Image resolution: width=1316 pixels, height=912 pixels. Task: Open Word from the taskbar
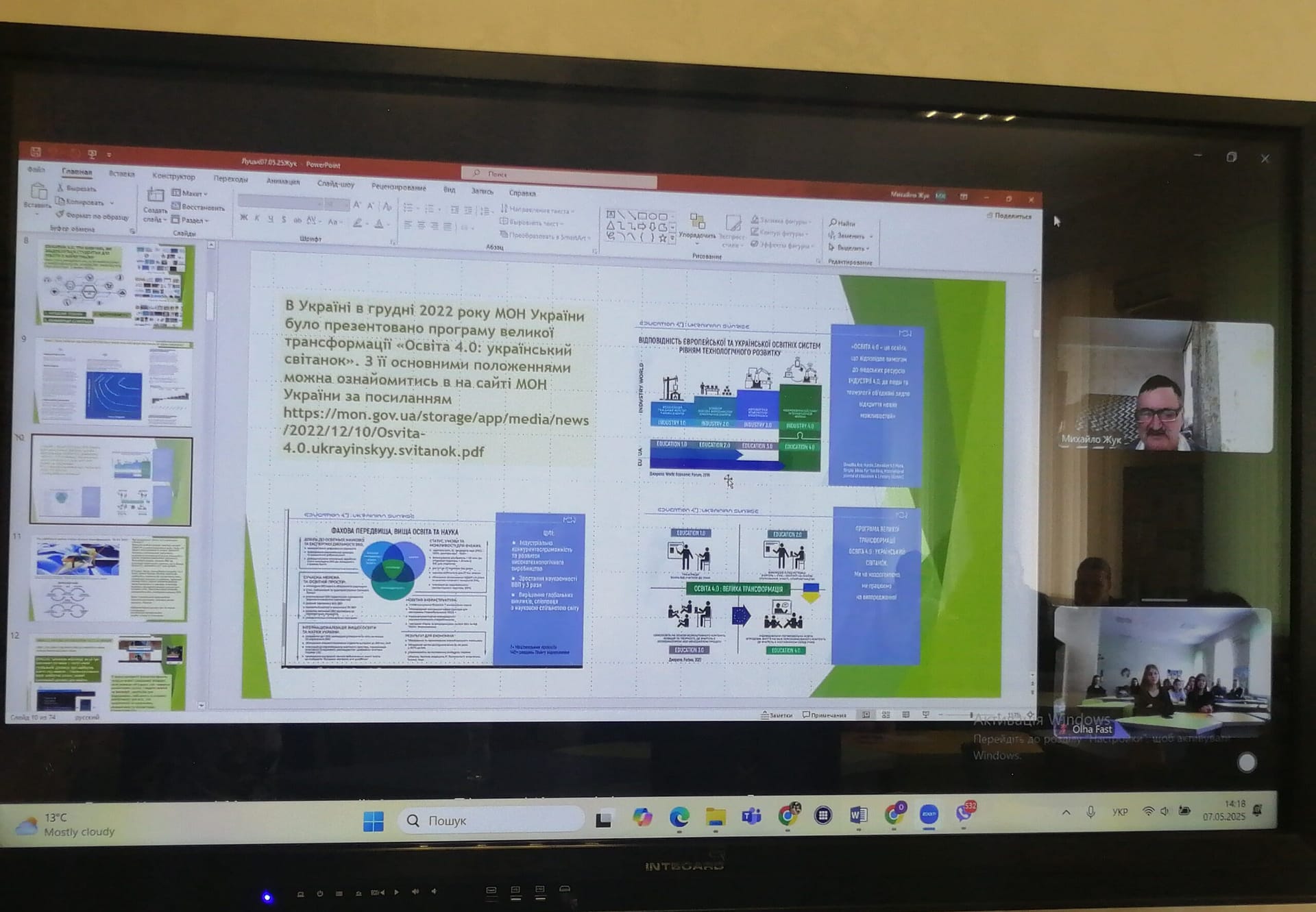tap(858, 815)
